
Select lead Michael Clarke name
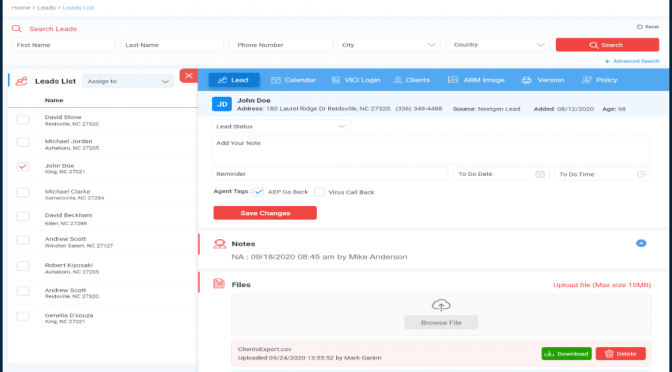click(67, 192)
